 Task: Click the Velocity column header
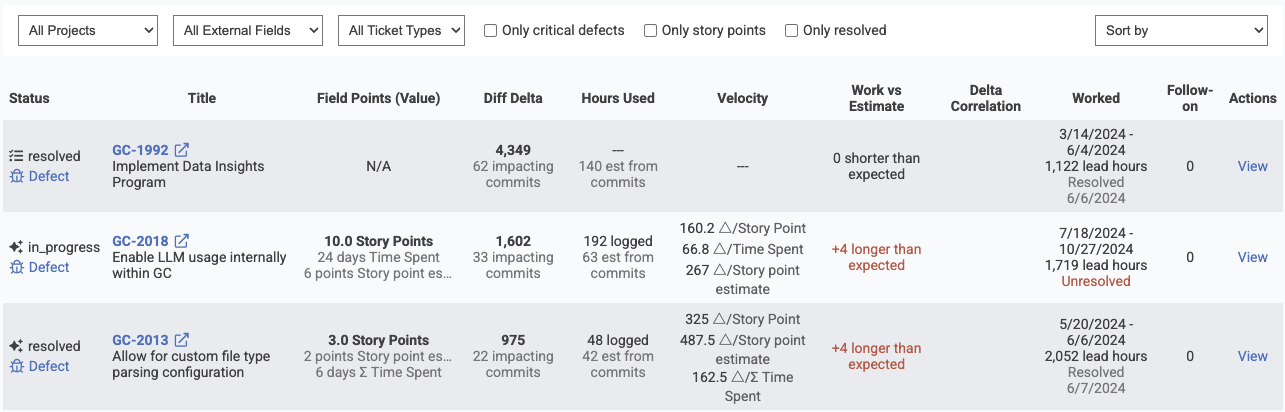[742, 98]
